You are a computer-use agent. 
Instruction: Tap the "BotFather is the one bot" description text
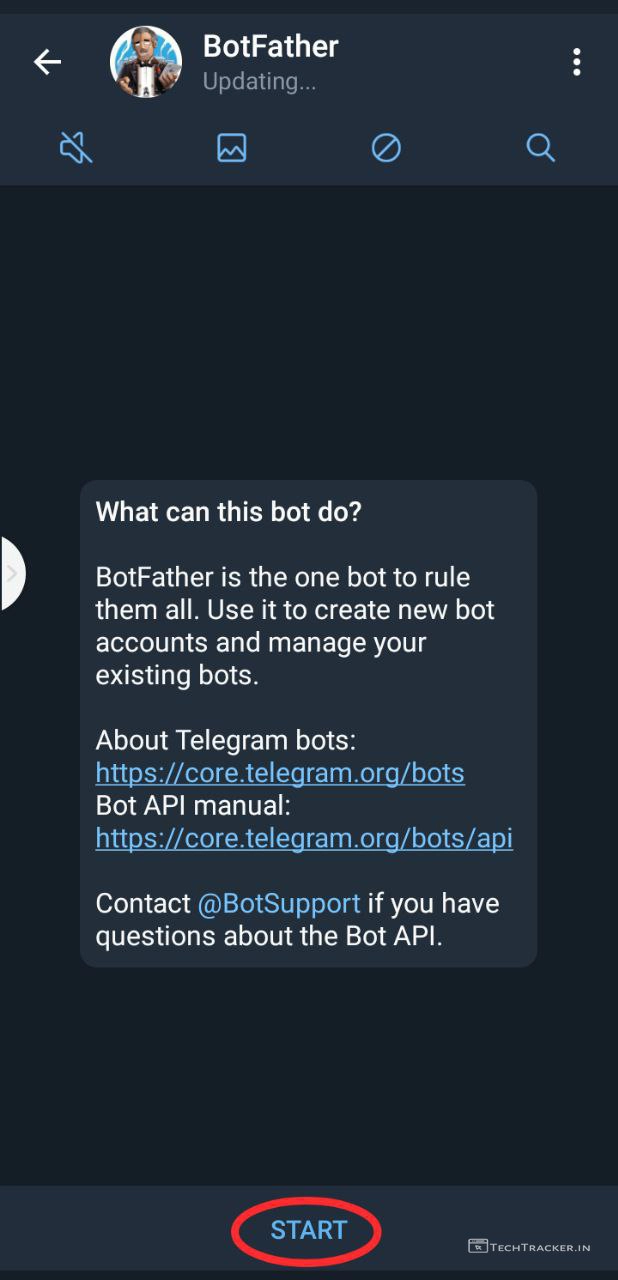click(x=283, y=577)
